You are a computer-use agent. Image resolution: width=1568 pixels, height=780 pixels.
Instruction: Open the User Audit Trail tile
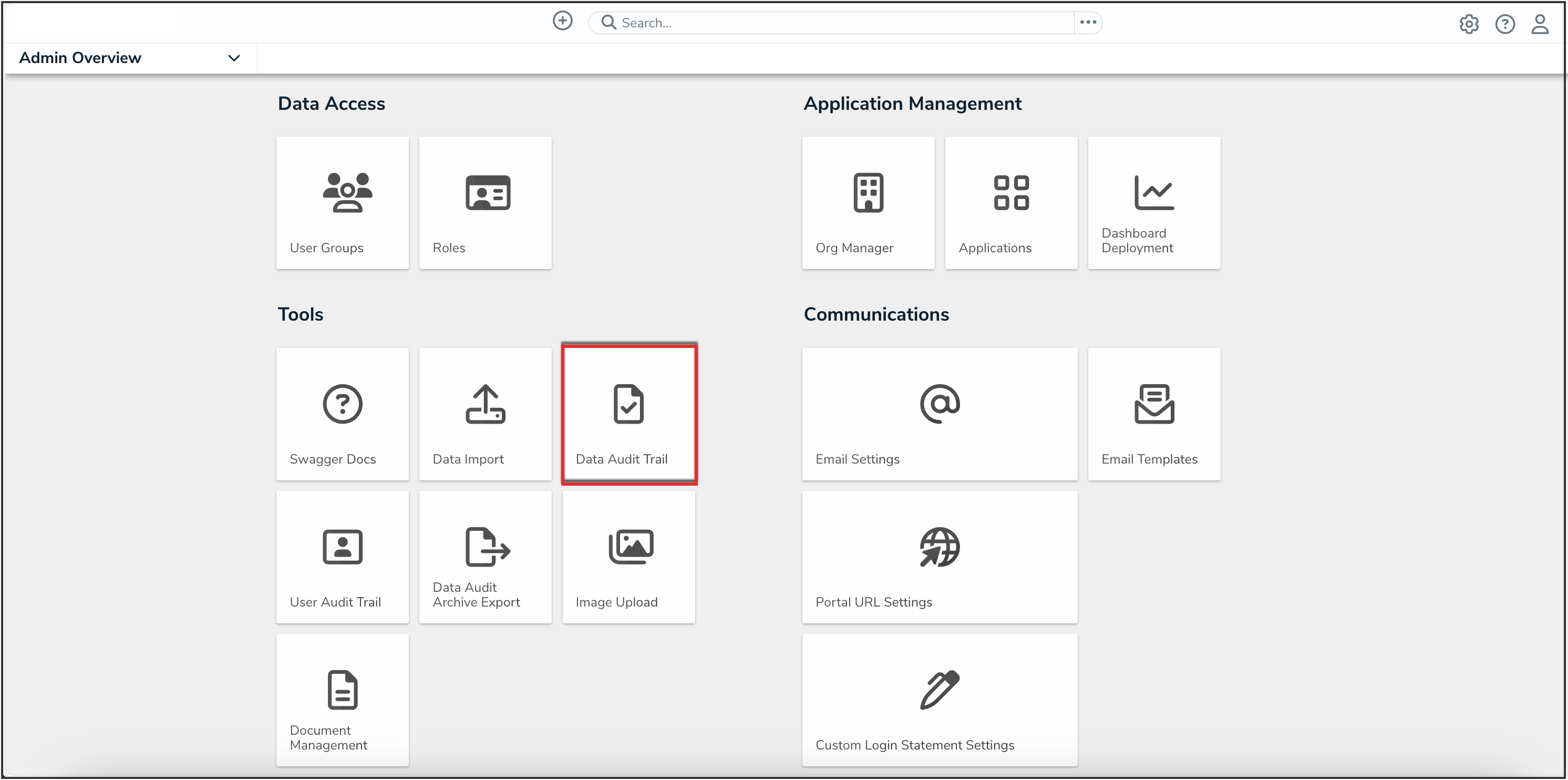pyautogui.click(x=342, y=557)
